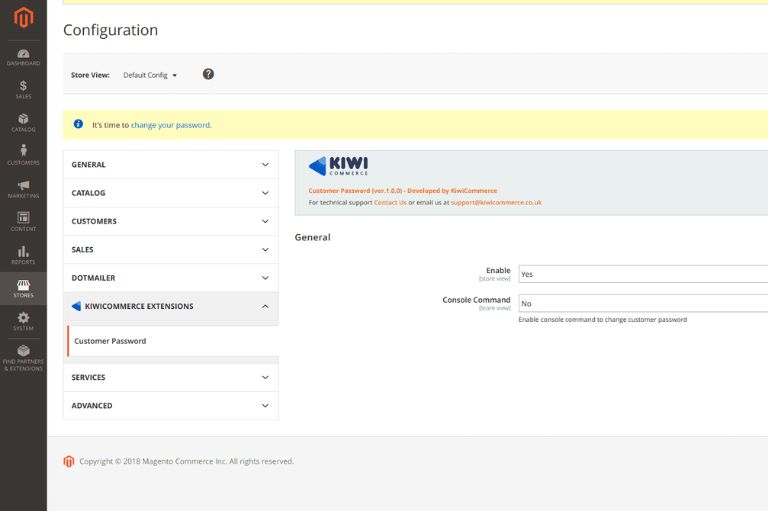Collapse the KiwiCommerce Extensions section
Image resolution: width=768 pixels, height=511 pixels.
point(170,307)
